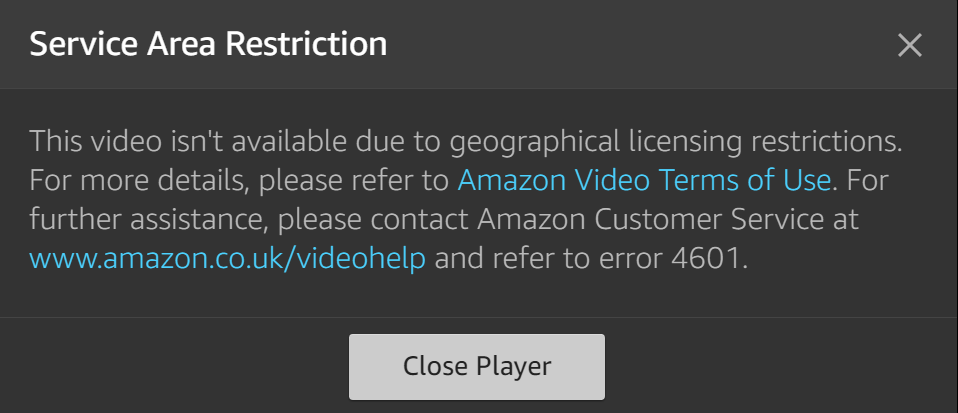Open the Amazon Video Terms of Use link
Screen dimensions: 958x413
coord(644,180)
